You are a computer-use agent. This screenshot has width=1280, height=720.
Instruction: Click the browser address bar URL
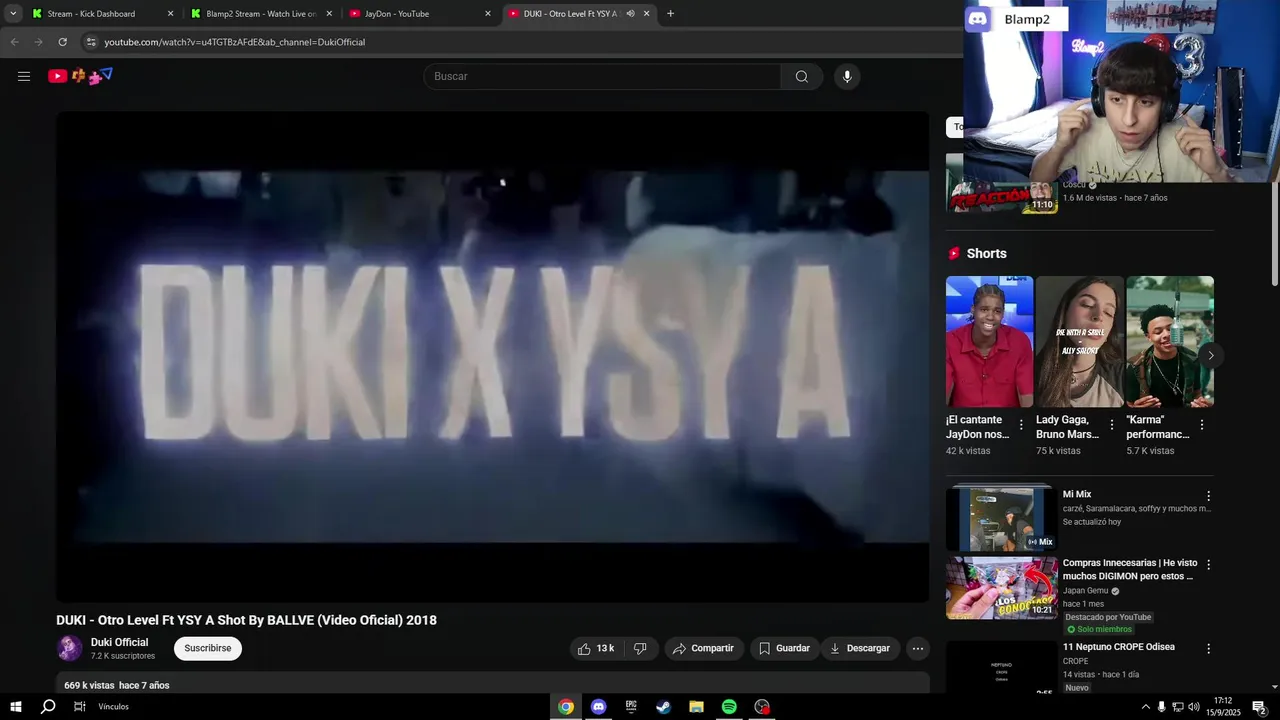[x=235, y=42]
